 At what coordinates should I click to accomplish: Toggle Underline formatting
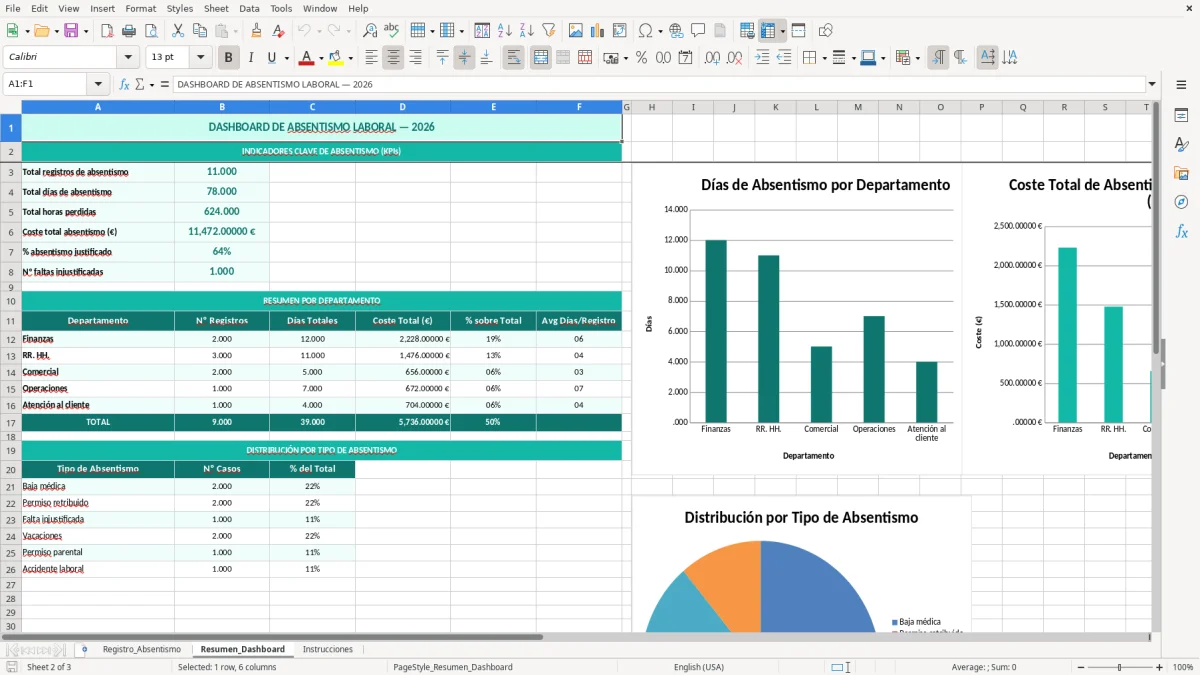tap(272, 58)
